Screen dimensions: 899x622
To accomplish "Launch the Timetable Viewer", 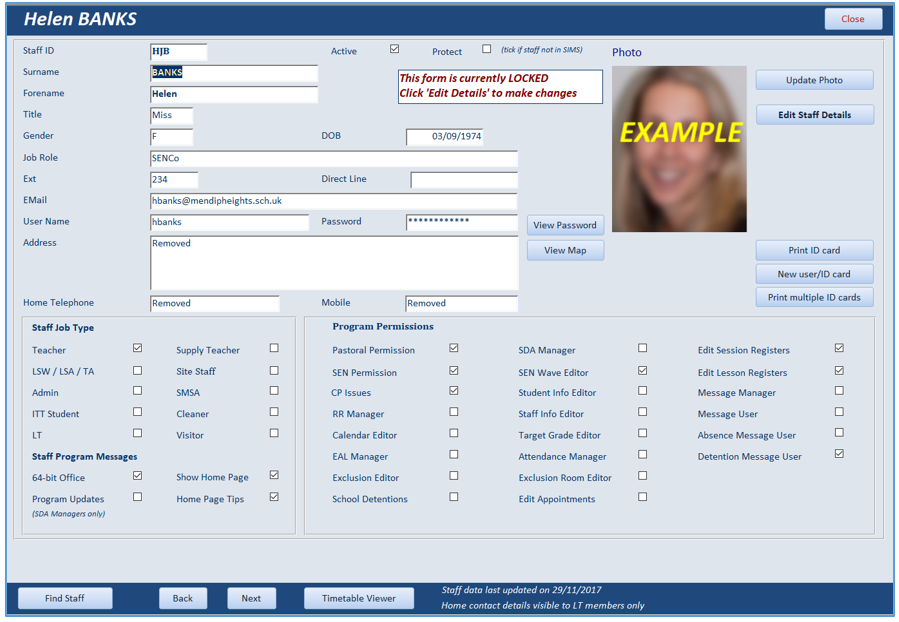I will (359, 598).
